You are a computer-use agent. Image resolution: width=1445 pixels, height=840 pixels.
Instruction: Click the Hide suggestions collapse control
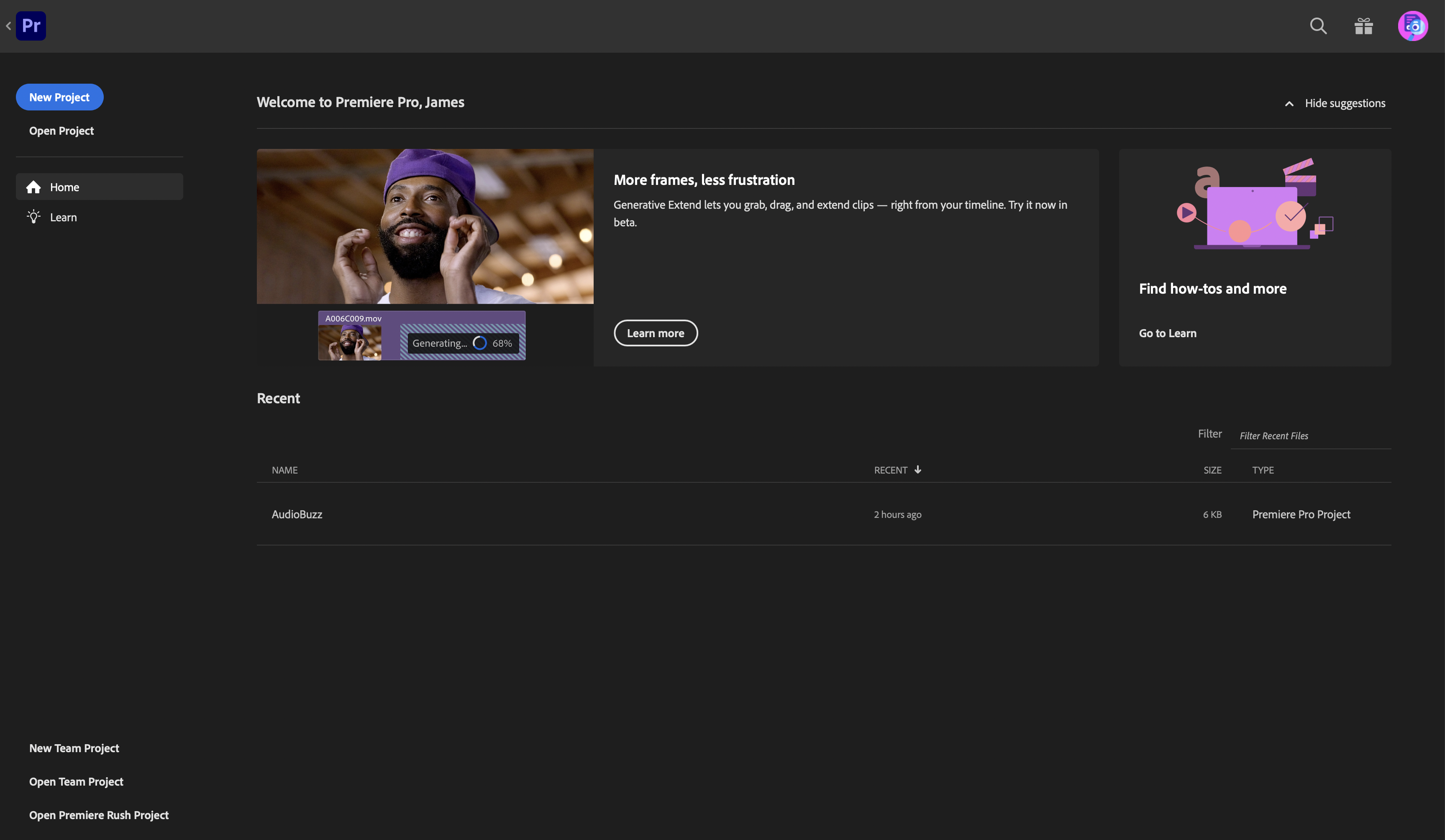click(x=1290, y=103)
